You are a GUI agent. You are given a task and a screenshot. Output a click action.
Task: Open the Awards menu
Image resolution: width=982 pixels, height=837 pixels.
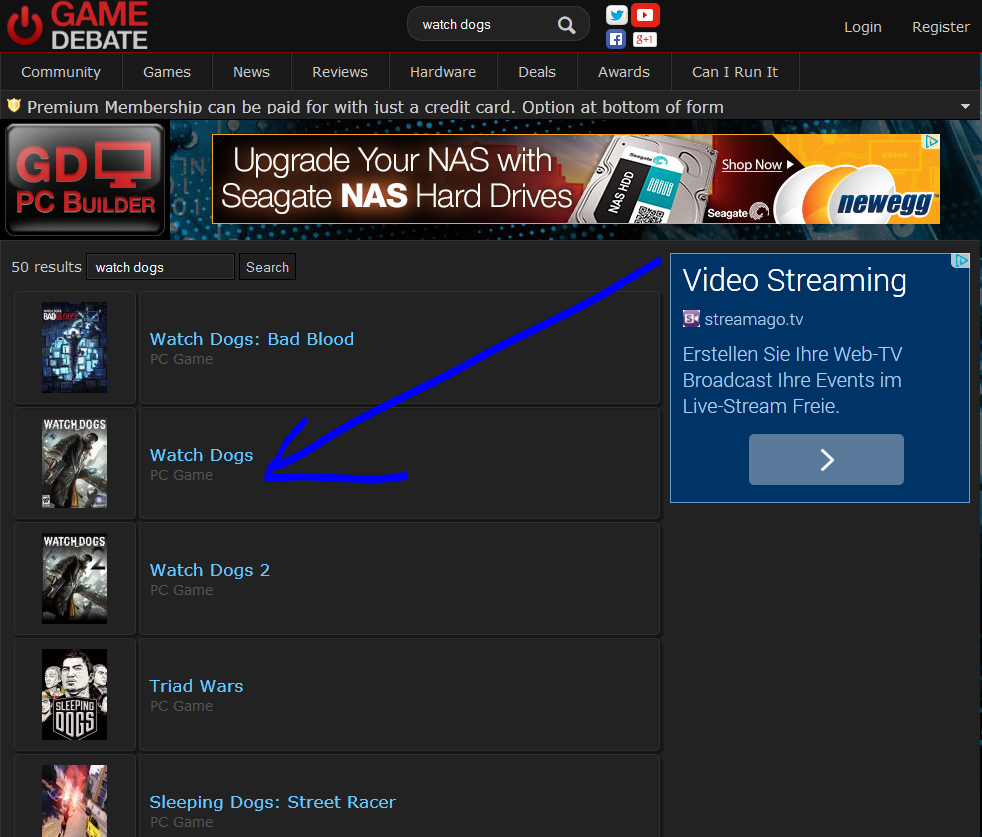pos(624,72)
